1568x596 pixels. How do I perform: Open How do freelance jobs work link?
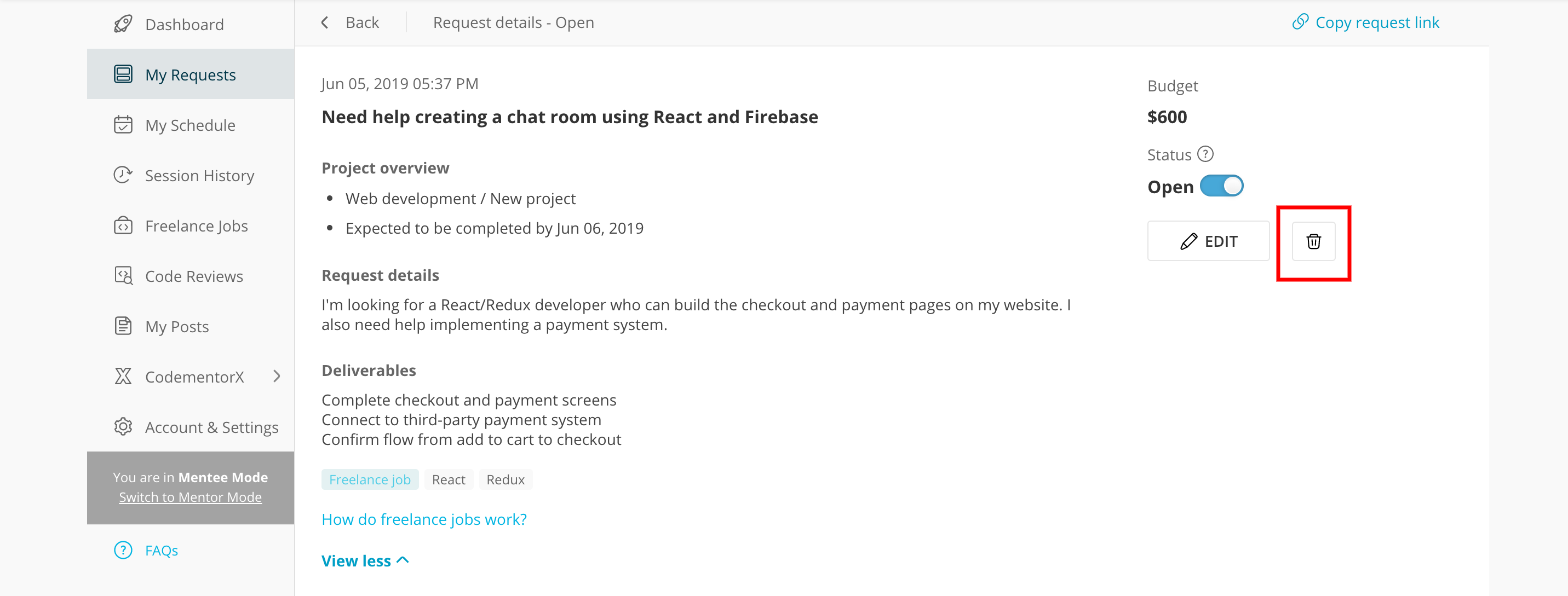click(424, 519)
